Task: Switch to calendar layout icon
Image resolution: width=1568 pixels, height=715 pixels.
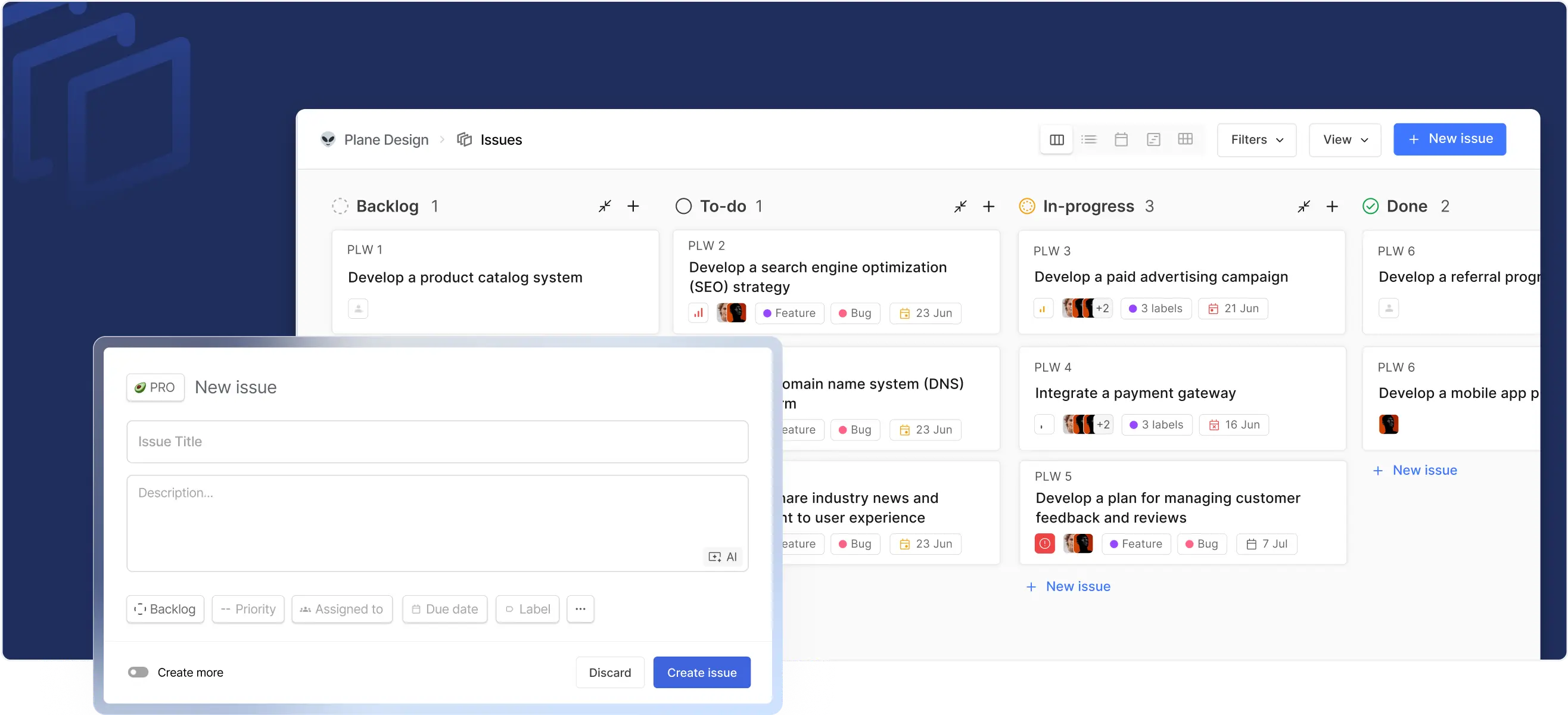Action: [x=1121, y=139]
